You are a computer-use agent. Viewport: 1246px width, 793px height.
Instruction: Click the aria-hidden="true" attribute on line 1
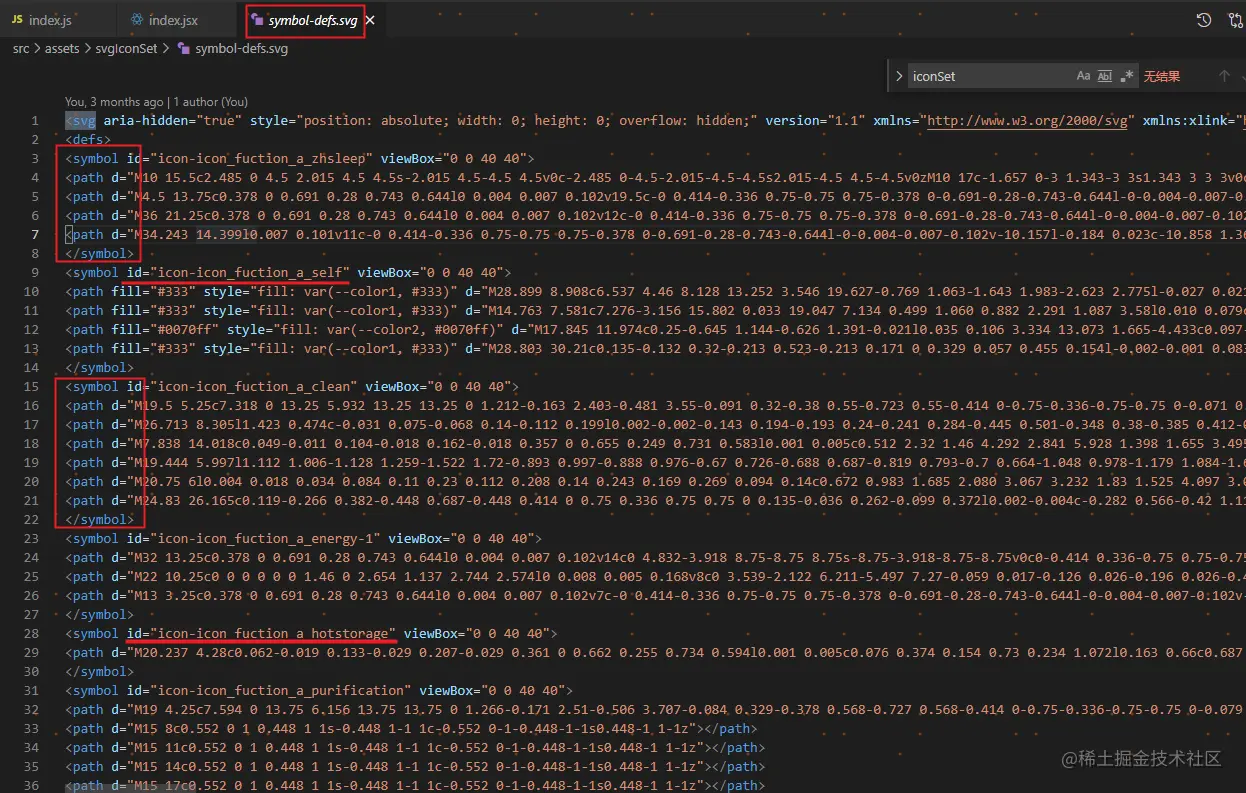coord(172,120)
